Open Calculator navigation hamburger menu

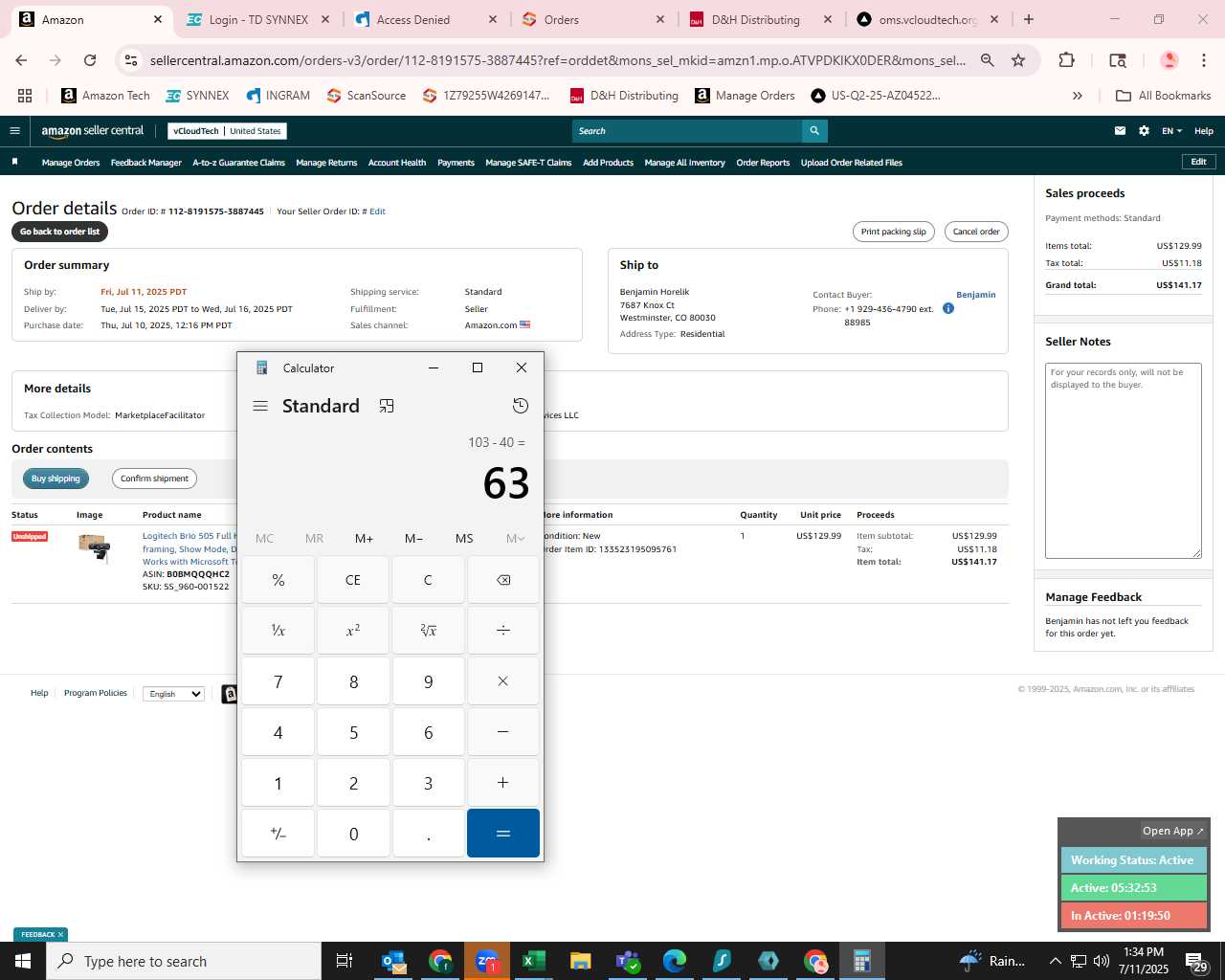(260, 406)
